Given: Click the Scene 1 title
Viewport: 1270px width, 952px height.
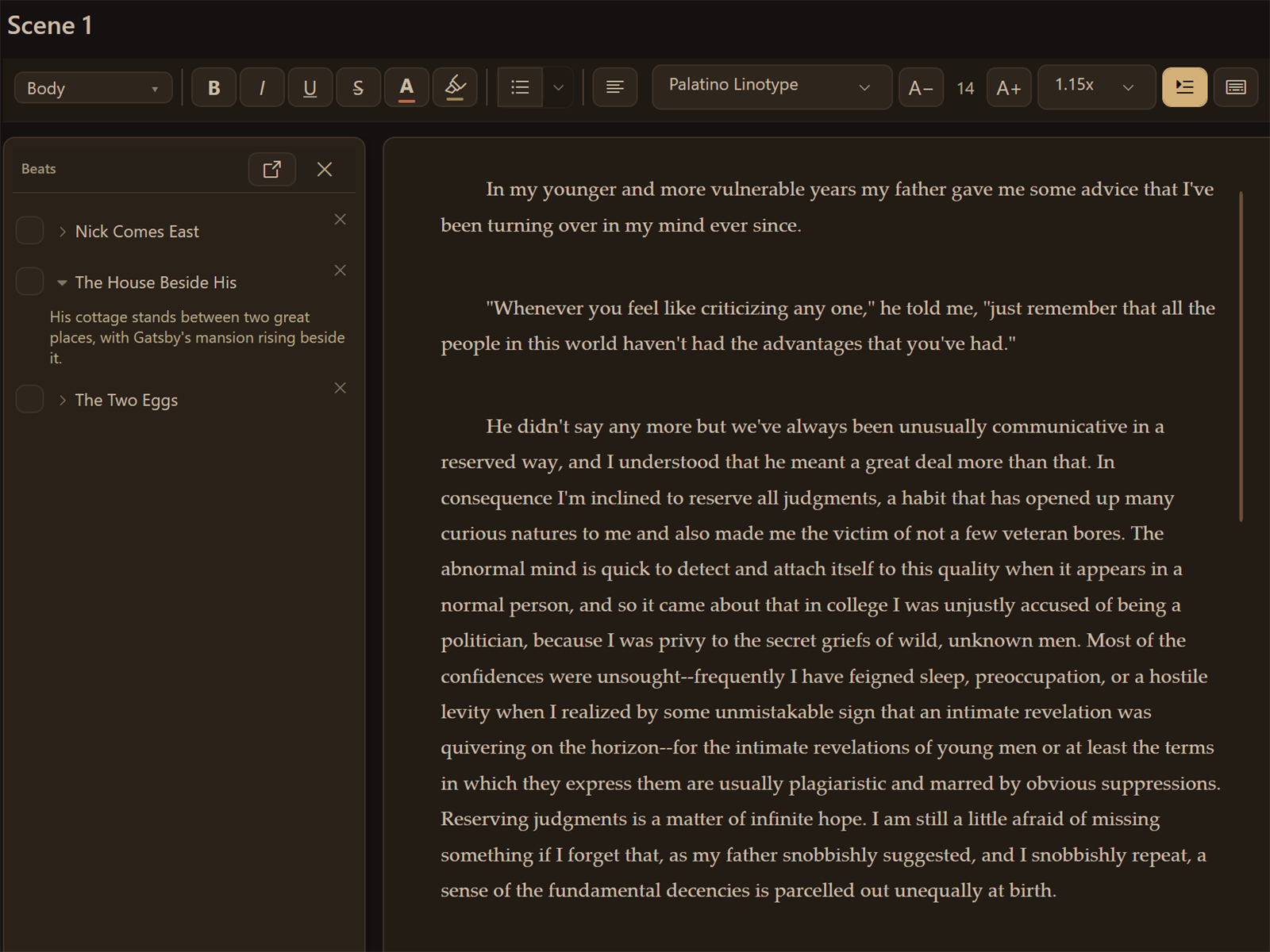Looking at the screenshot, I should click(x=50, y=25).
